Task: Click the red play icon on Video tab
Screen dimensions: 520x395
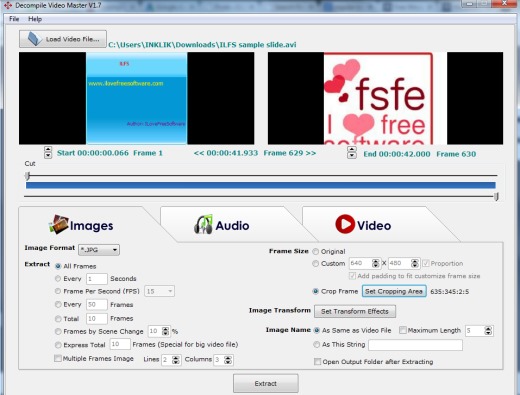Action: click(345, 224)
